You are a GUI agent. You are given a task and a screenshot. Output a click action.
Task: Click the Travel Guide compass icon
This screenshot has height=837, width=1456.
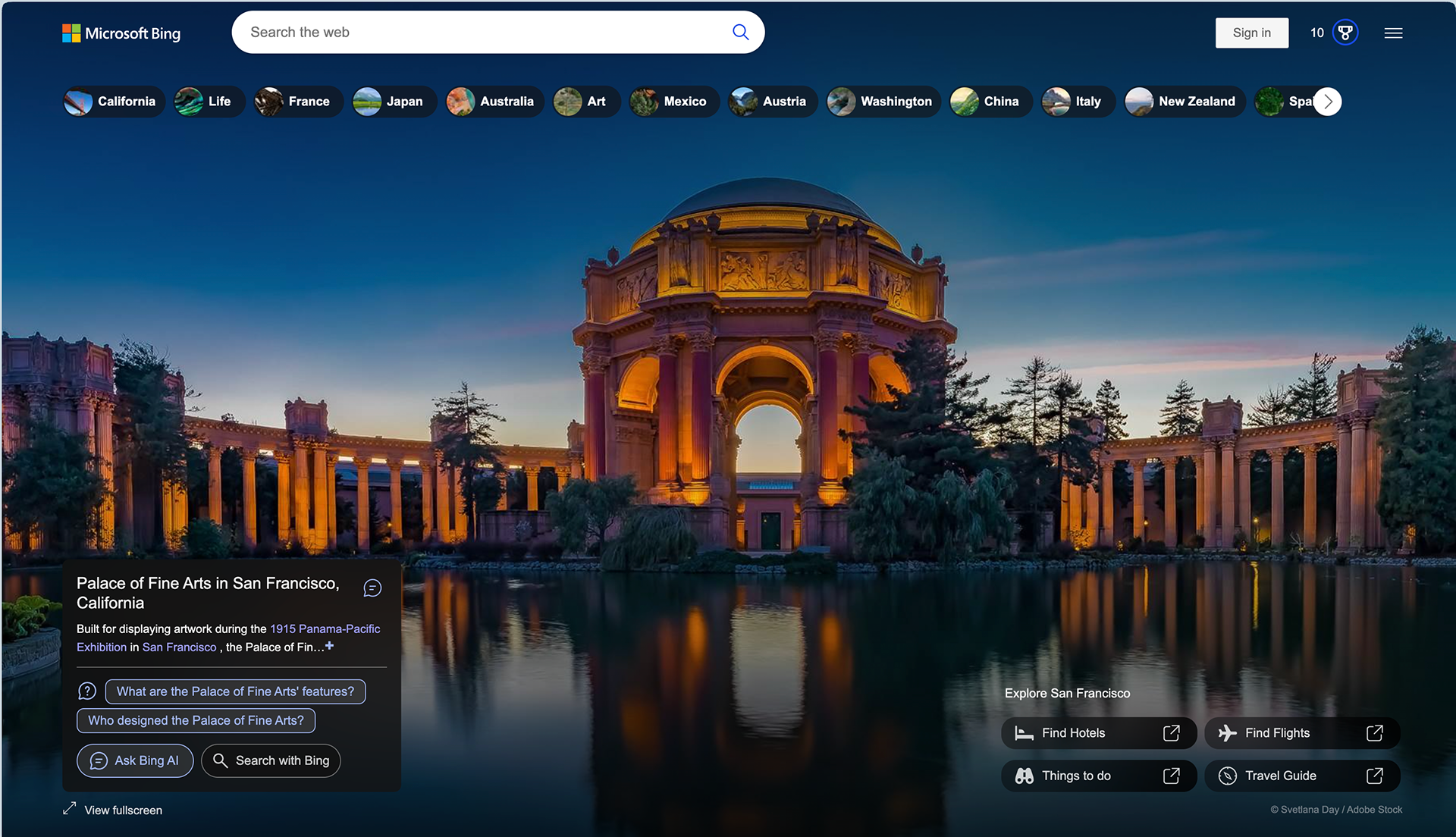[x=1227, y=776]
